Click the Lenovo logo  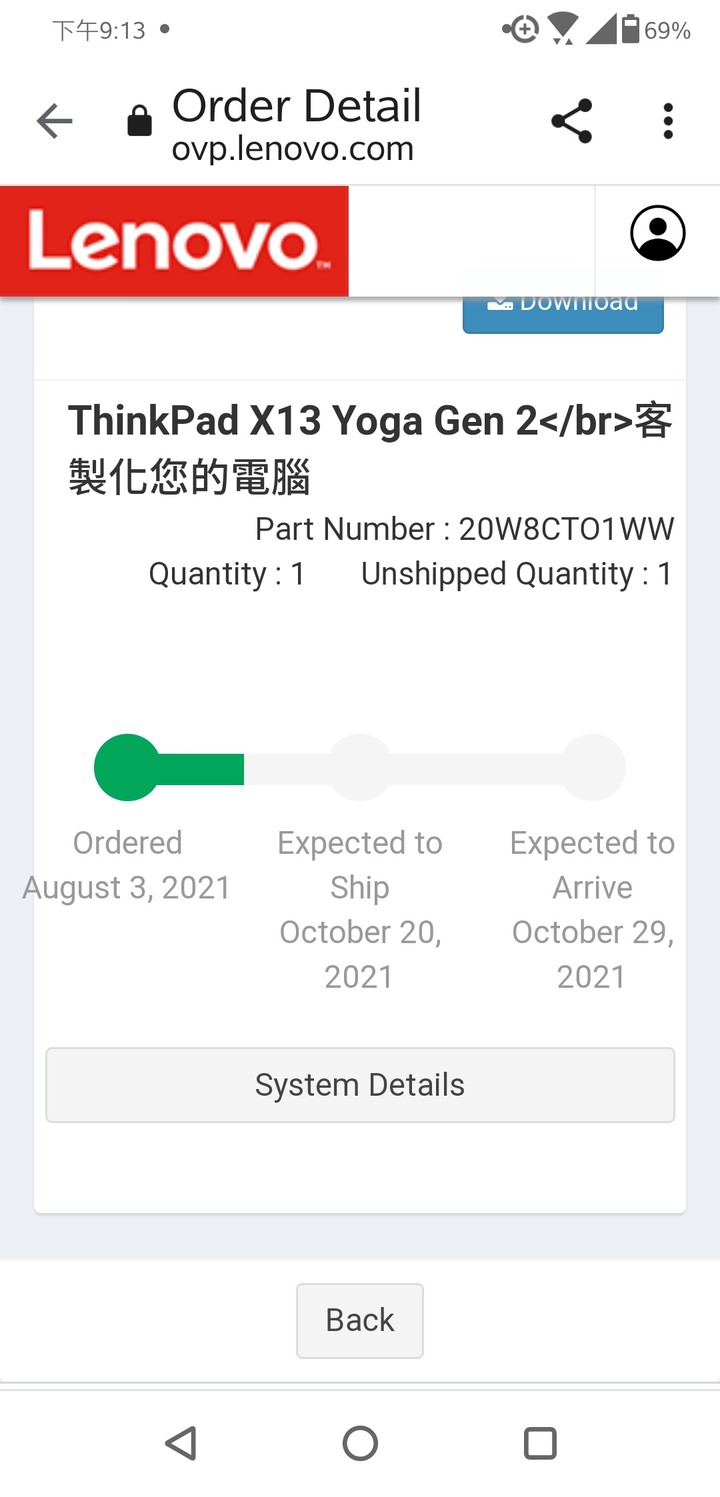(174, 241)
